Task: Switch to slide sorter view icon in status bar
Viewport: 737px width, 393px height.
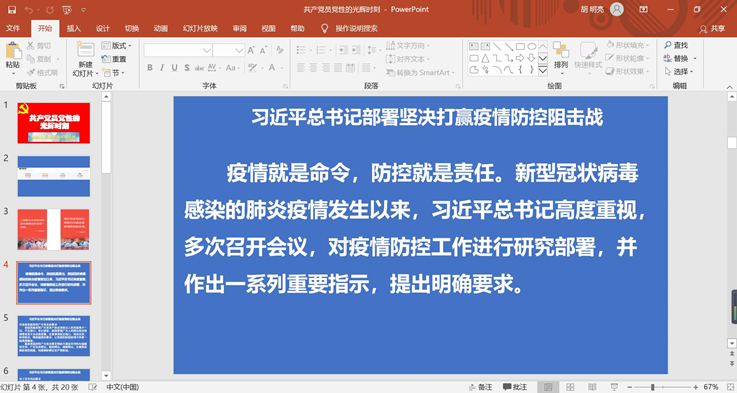Action: (570, 387)
